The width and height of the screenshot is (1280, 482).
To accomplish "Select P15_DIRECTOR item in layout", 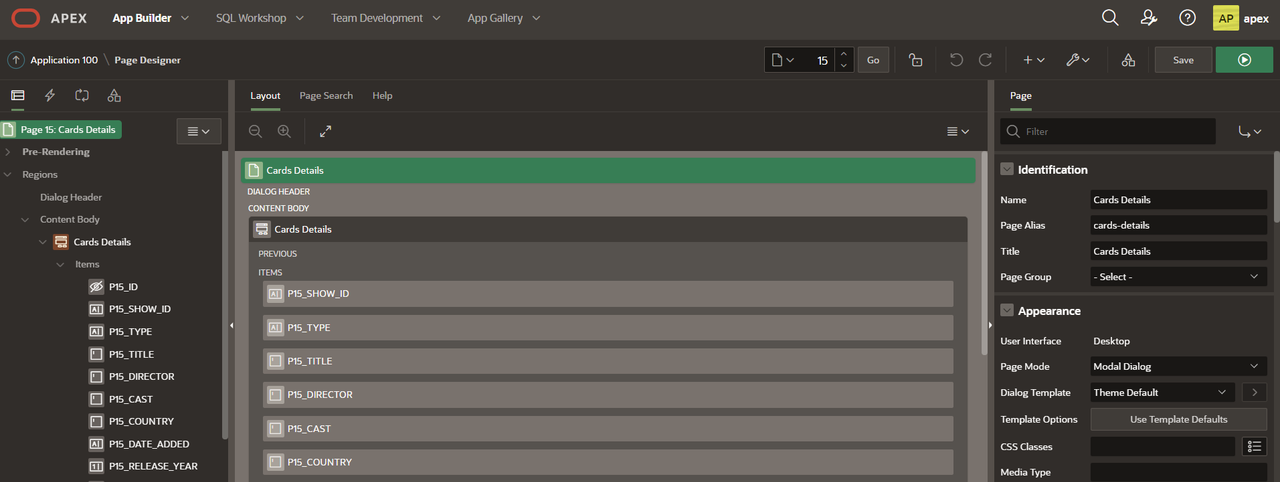I will click(x=608, y=395).
